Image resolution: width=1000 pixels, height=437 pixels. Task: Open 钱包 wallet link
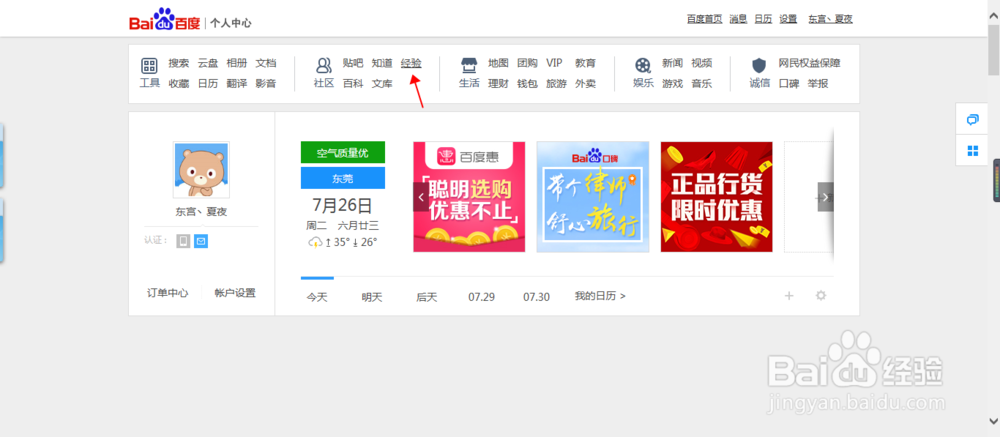click(x=527, y=84)
